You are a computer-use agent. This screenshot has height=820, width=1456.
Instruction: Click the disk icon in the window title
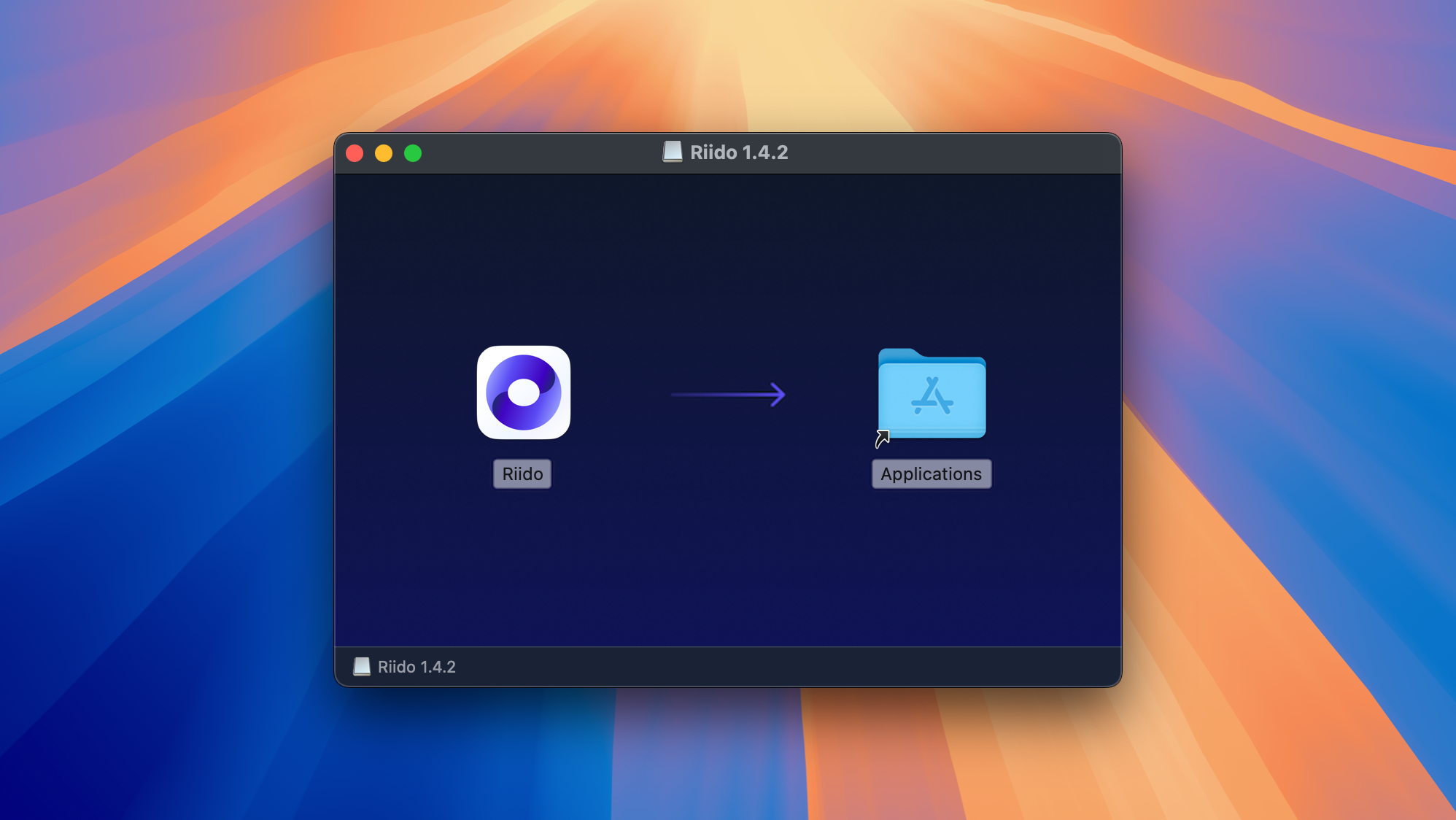pos(672,152)
